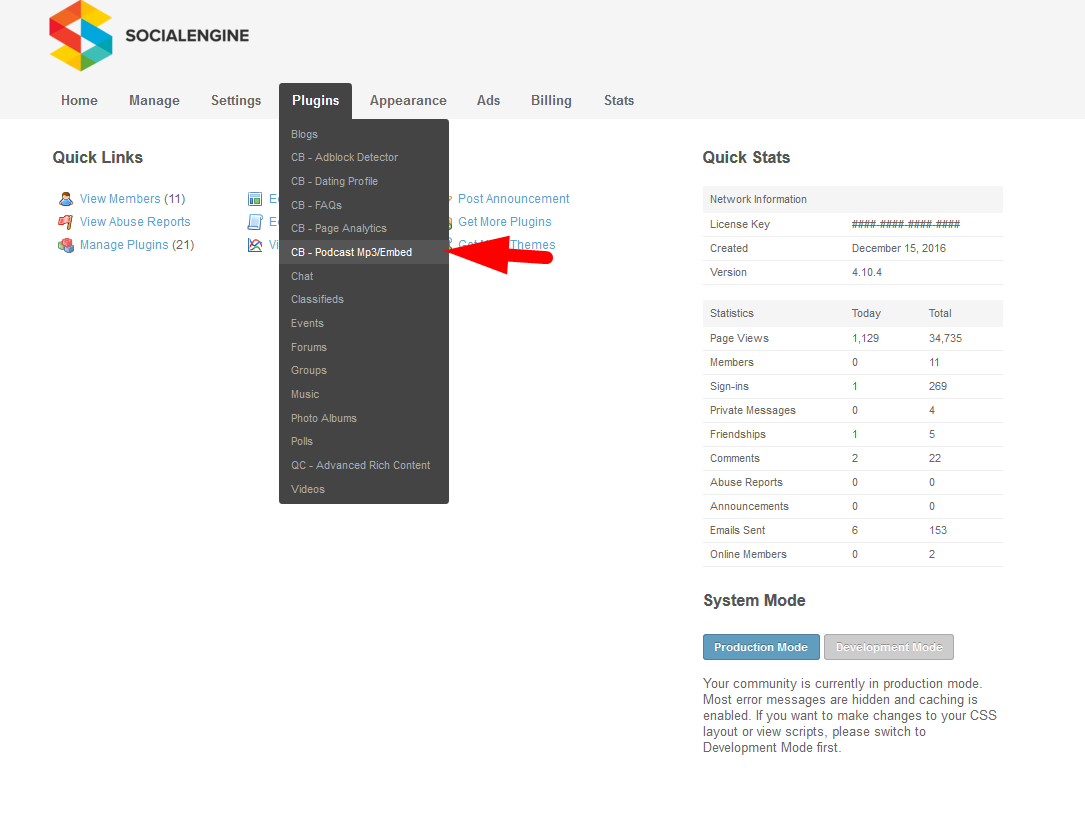The height and width of the screenshot is (830, 1085).
Task: Select CB - Podcast Mp3/Embed plugin
Action: (x=351, y=253)
